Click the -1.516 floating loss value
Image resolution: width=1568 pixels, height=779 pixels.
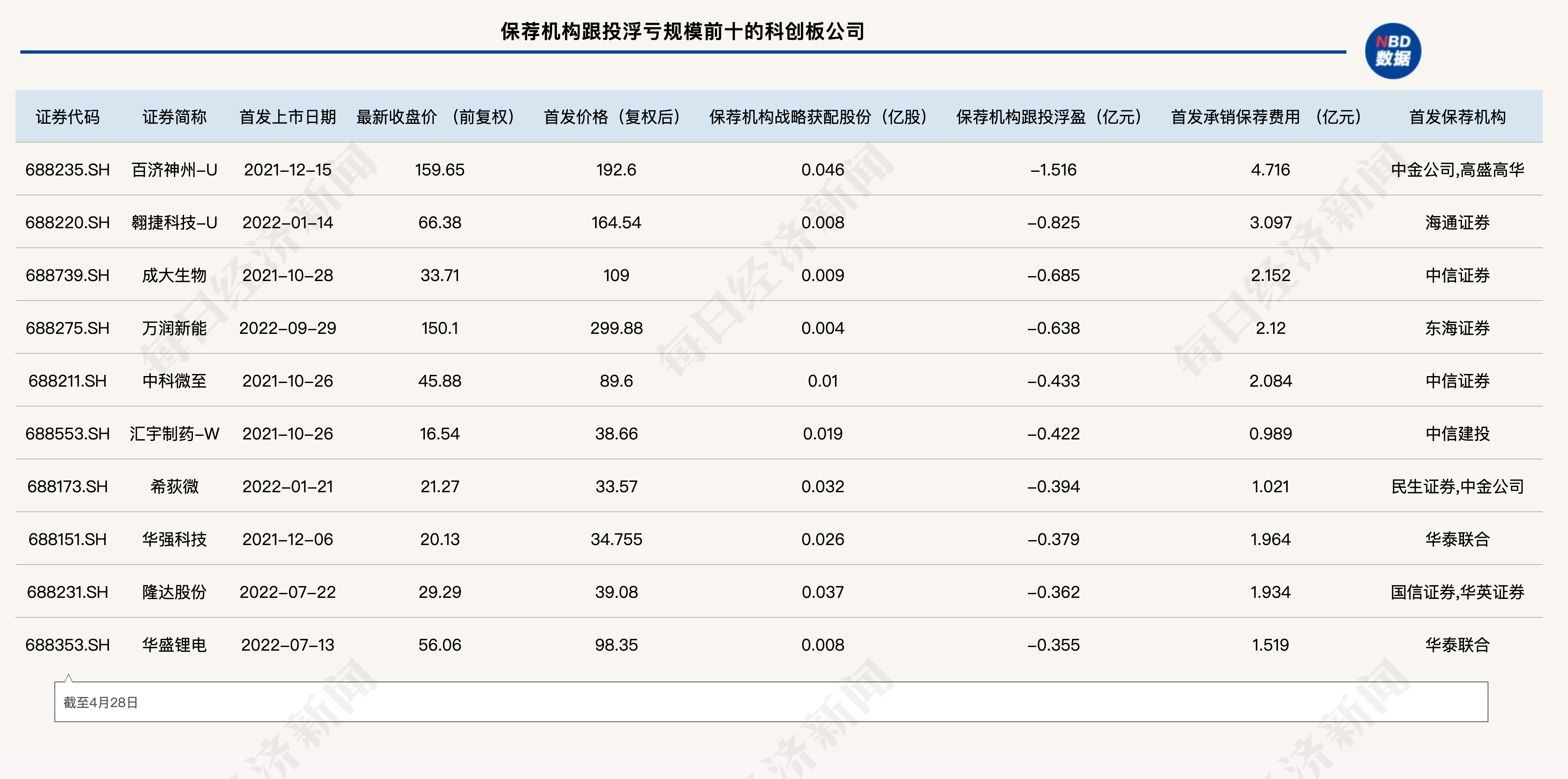coord(1053,170)
